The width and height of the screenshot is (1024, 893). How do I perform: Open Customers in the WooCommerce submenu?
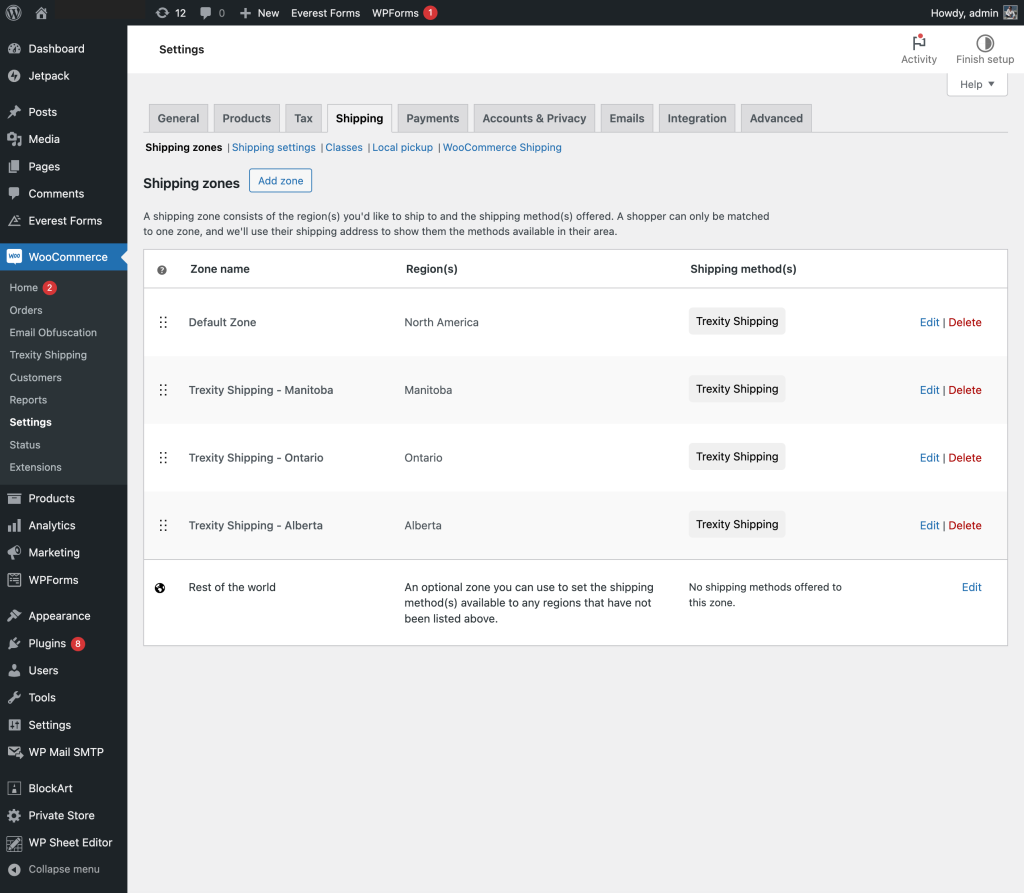point(35,378)
